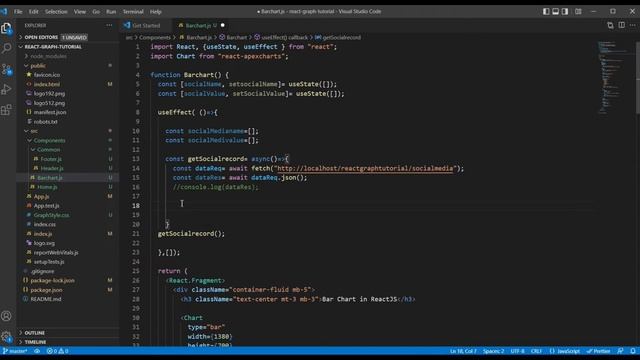Screen dimensions: 640x360
Task: Open Home.js in Components folder
Action: (67, 187)
